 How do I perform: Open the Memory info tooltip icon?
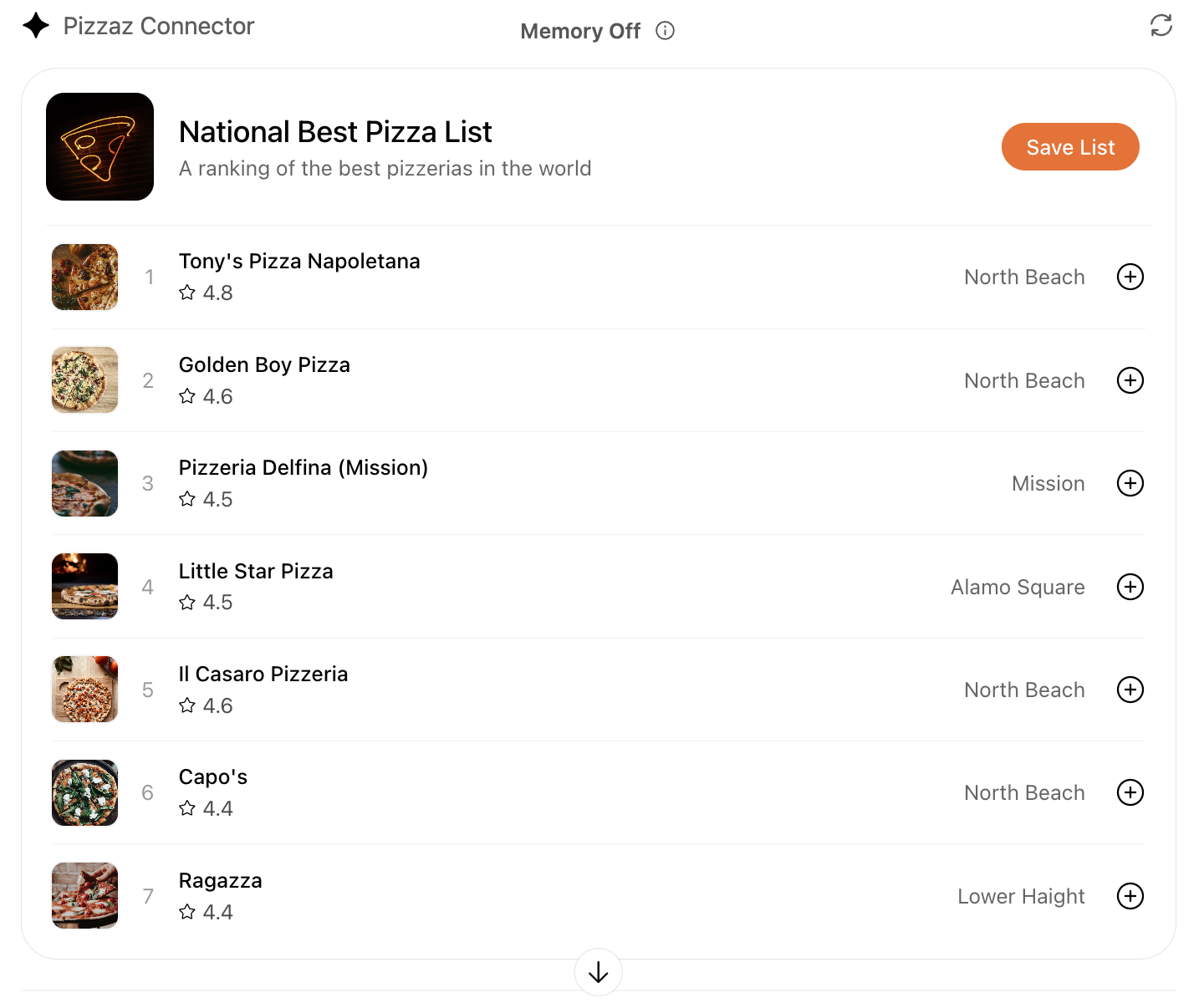pyautogui.click(x=665, y=30)
